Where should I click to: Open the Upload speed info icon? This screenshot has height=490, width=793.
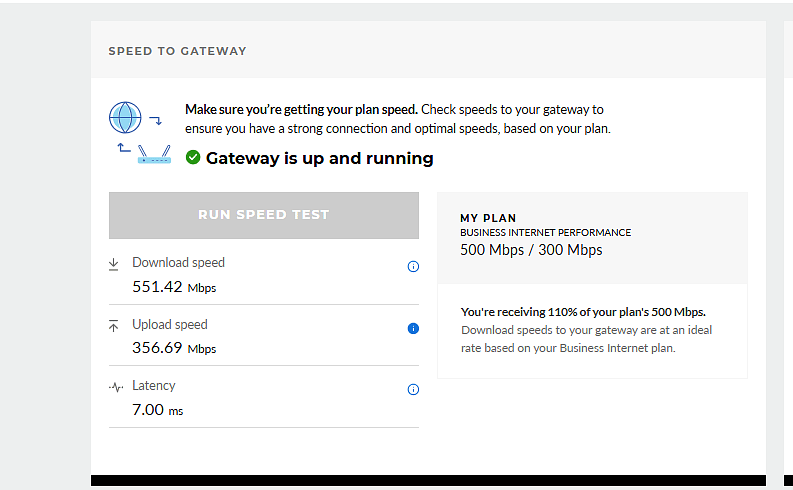[x=413, y=328]
